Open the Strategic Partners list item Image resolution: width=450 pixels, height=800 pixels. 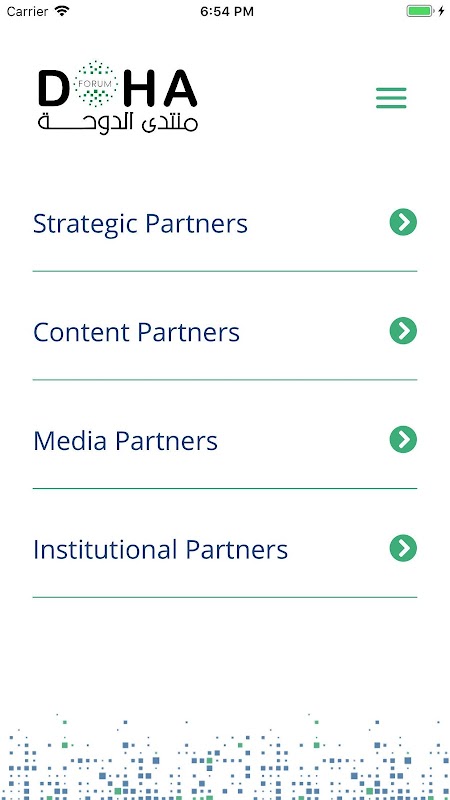(224, 223)
